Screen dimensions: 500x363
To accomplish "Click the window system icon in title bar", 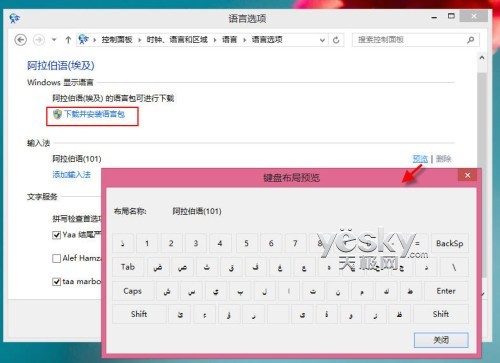I will [x=15, y=18].
